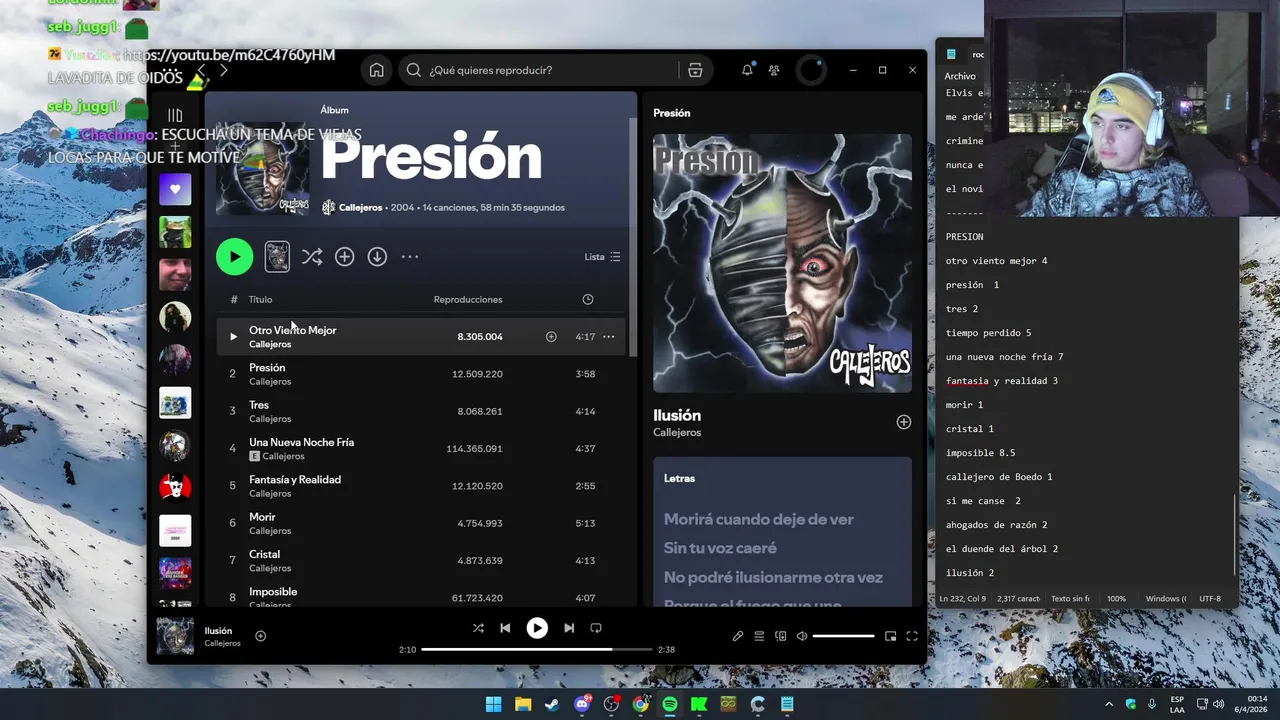Adjust the volume slider
This screenshot has height=720, width=1280.
pos(843,636)
